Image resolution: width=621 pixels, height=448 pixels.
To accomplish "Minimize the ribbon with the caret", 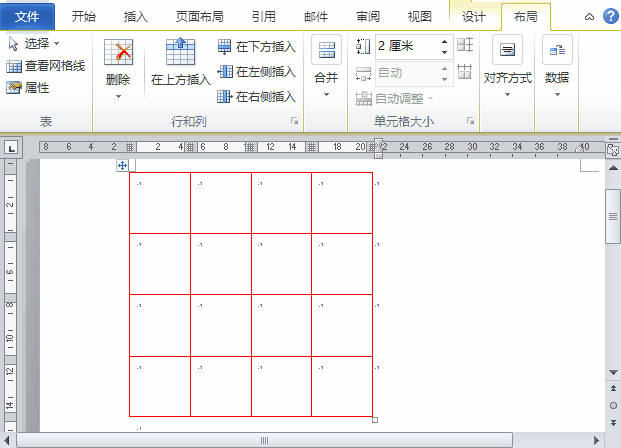I will [588, 17].
